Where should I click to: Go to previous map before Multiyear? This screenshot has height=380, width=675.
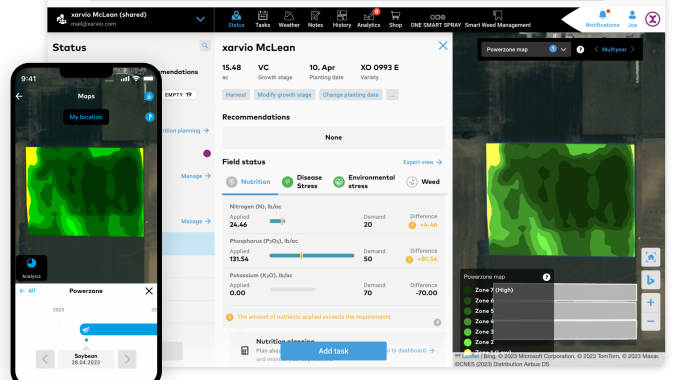(x=596, y=49)
